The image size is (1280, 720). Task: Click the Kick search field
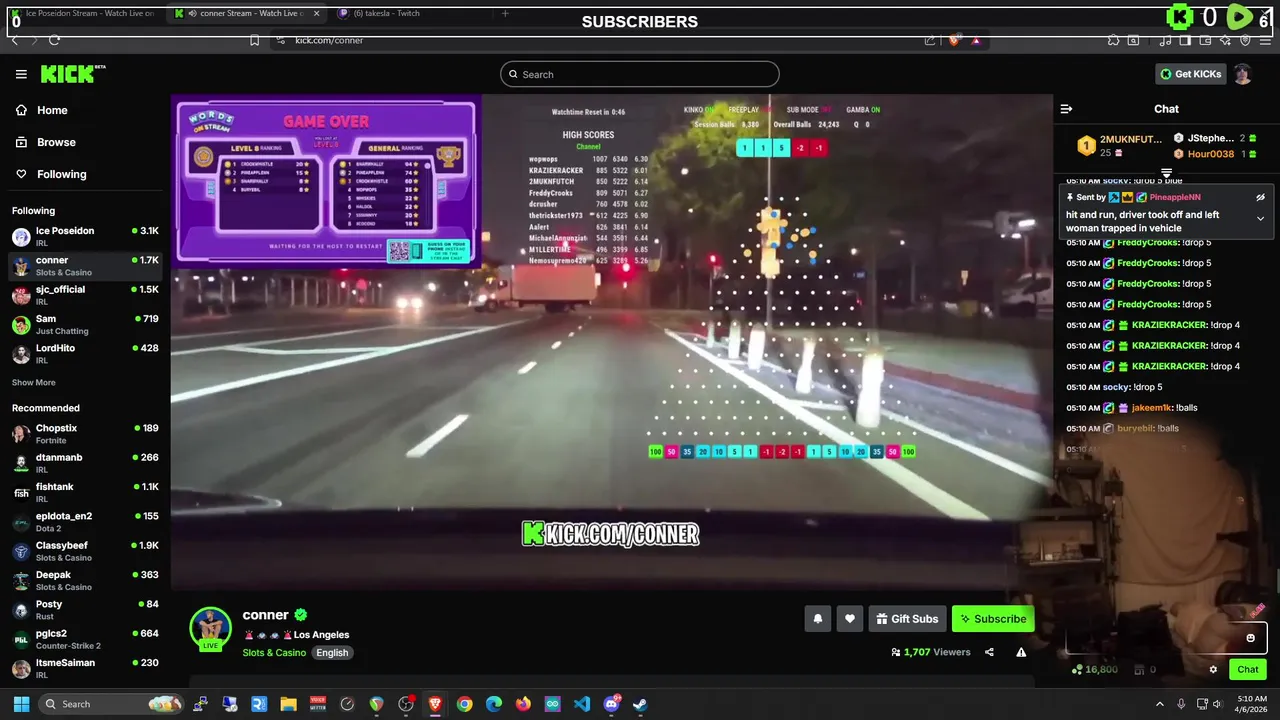640,74
